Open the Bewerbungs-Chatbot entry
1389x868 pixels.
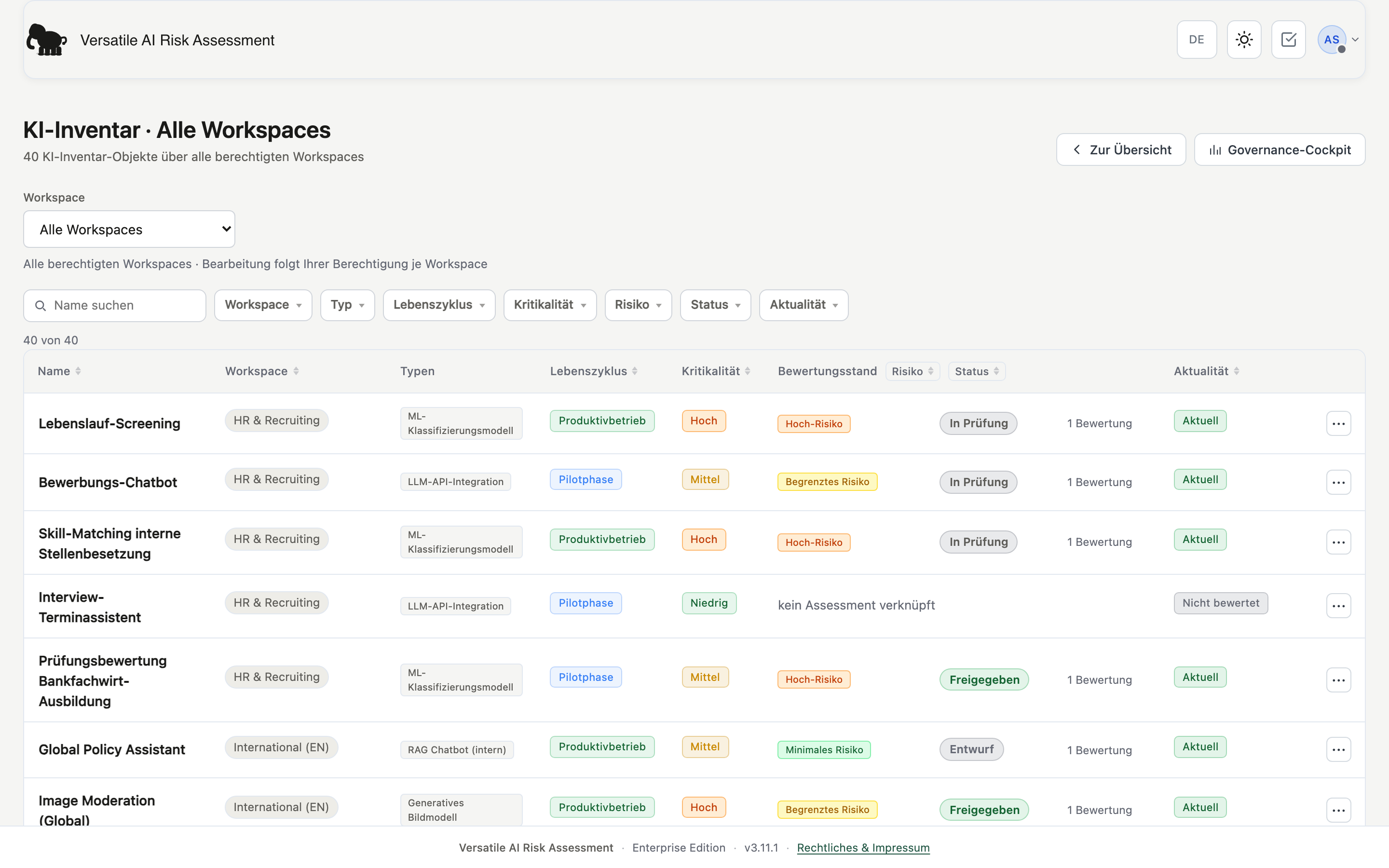pos(108,482)
